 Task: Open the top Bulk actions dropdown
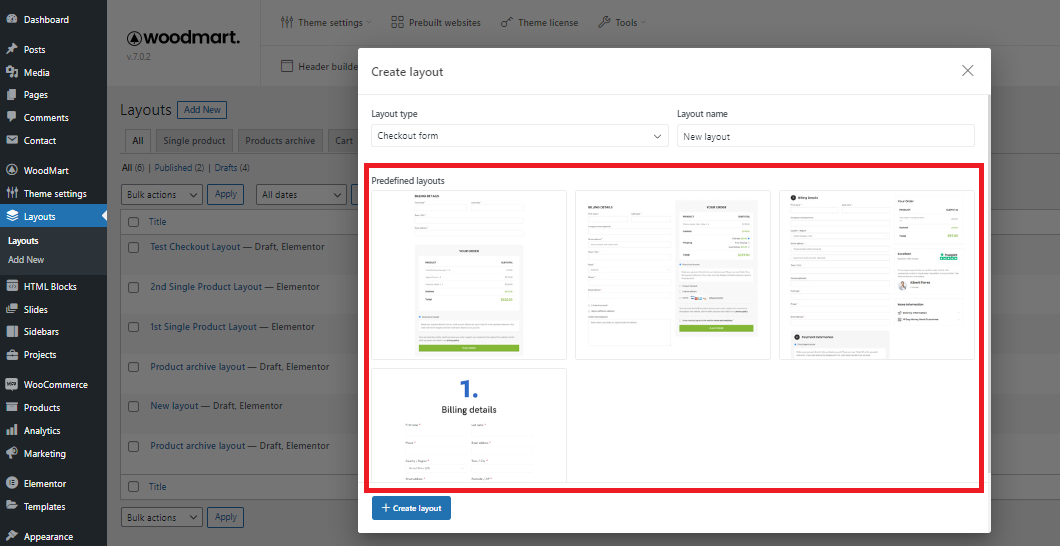(162, 195)
